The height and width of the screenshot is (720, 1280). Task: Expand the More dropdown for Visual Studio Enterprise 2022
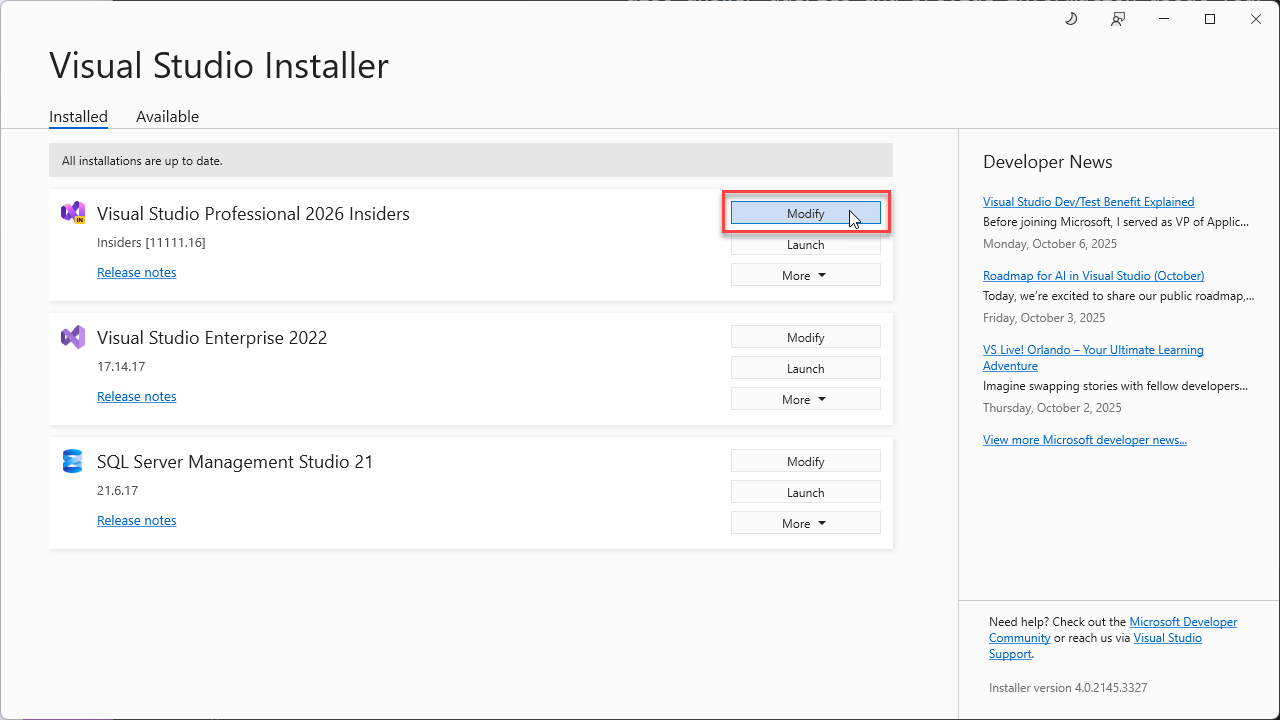(x=805, y=398)
